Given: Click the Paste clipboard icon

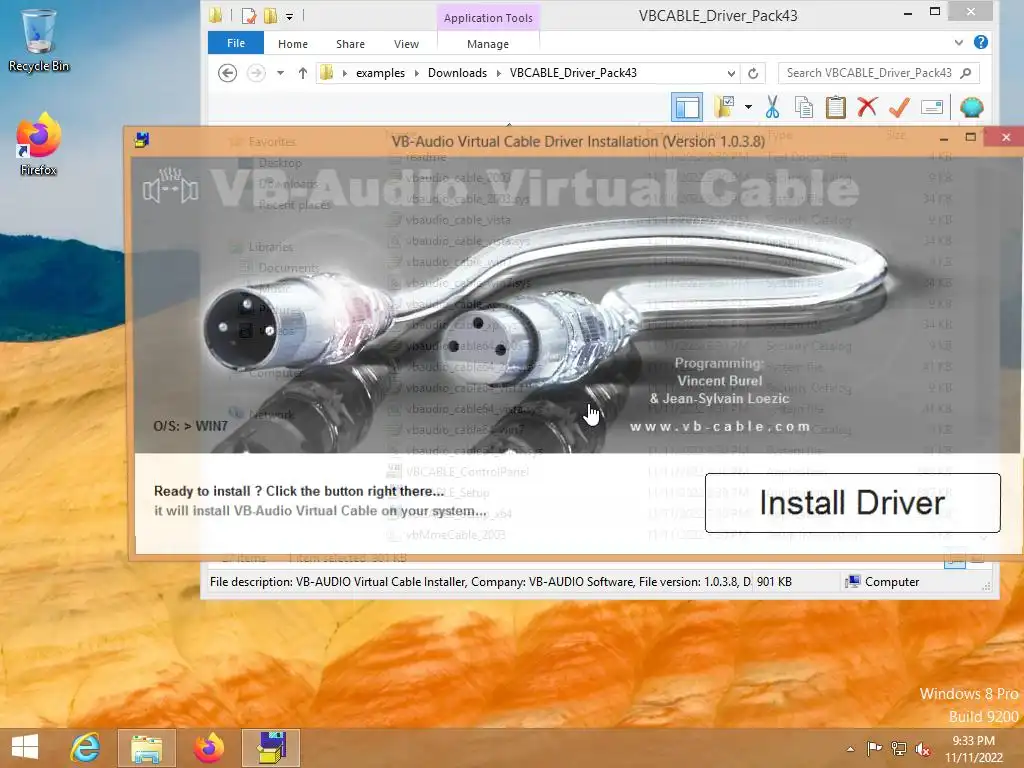Looking at the screenshot, I should point(835,106).
